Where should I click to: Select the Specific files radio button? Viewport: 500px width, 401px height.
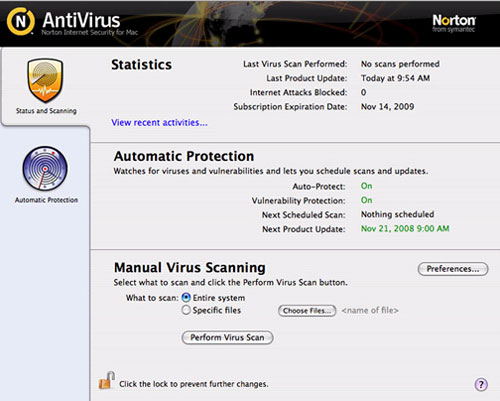tap(186, 310)
